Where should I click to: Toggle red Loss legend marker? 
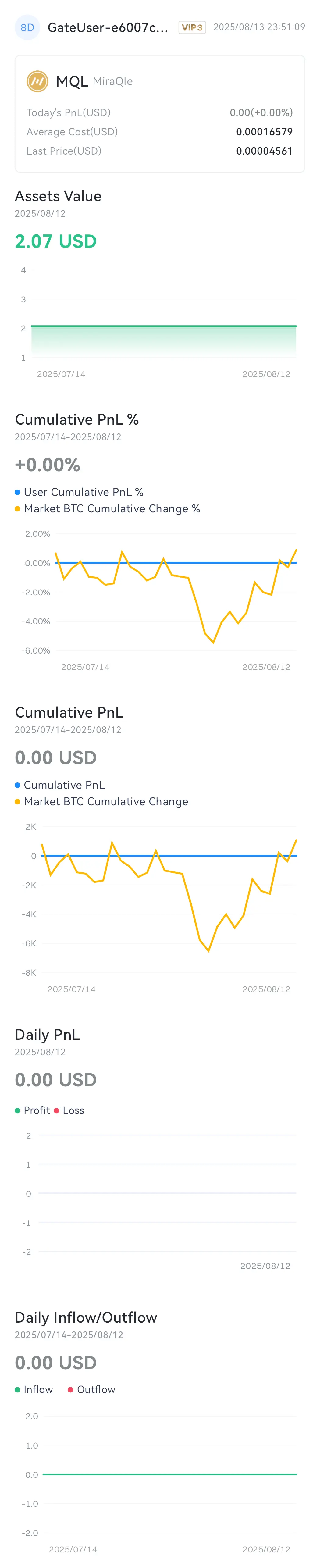pos(57,1110)
